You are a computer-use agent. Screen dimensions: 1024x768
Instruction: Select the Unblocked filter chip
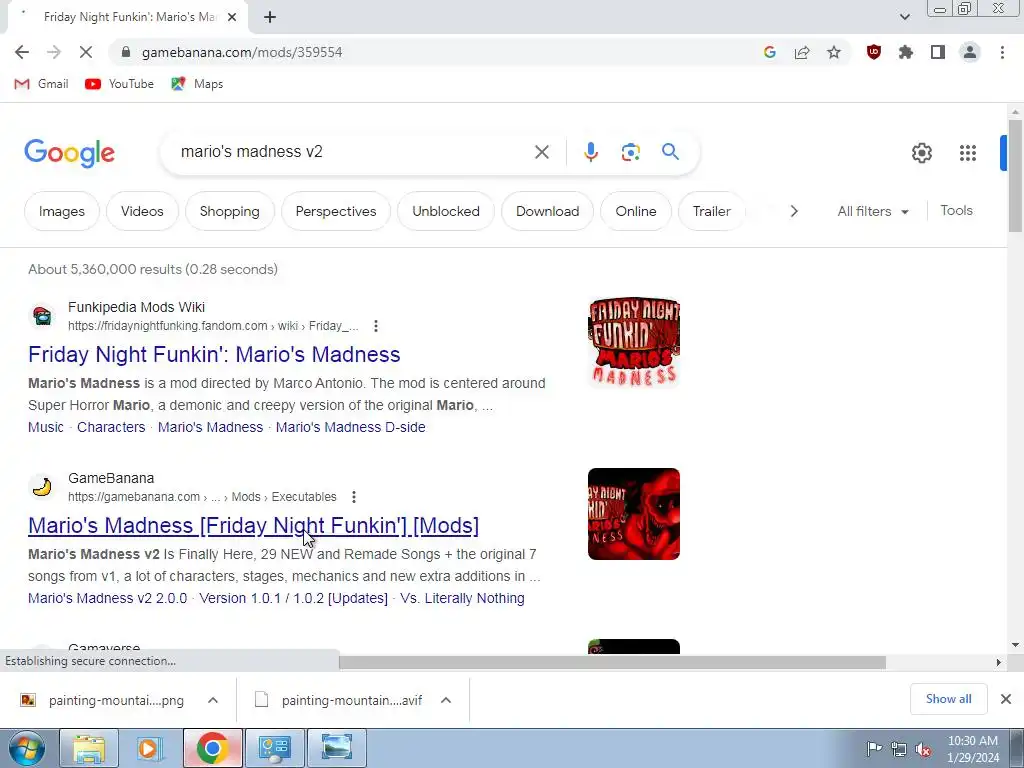pyautogui.click(x=446, y=211)
